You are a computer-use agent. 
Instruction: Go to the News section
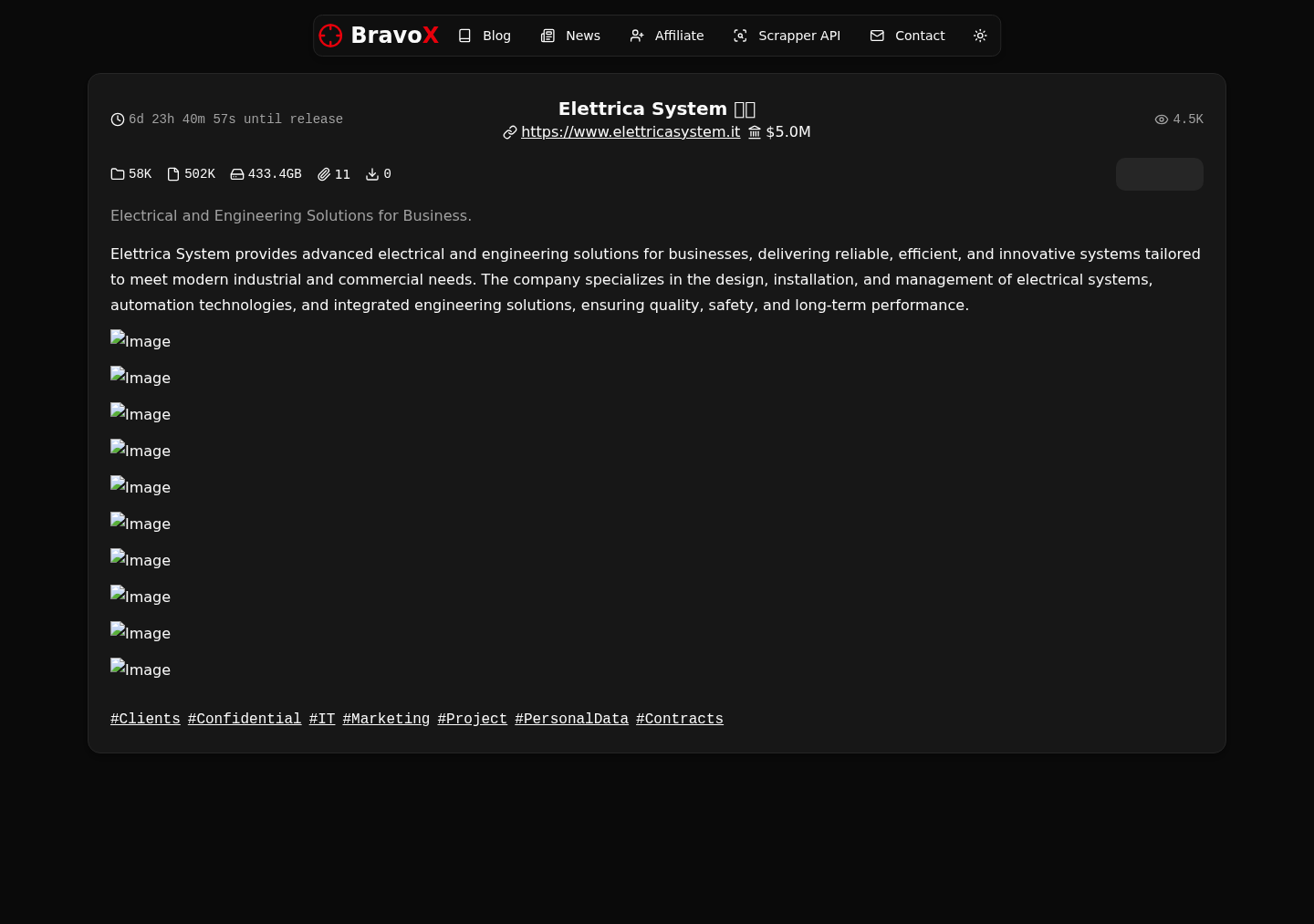pos(570,36)
